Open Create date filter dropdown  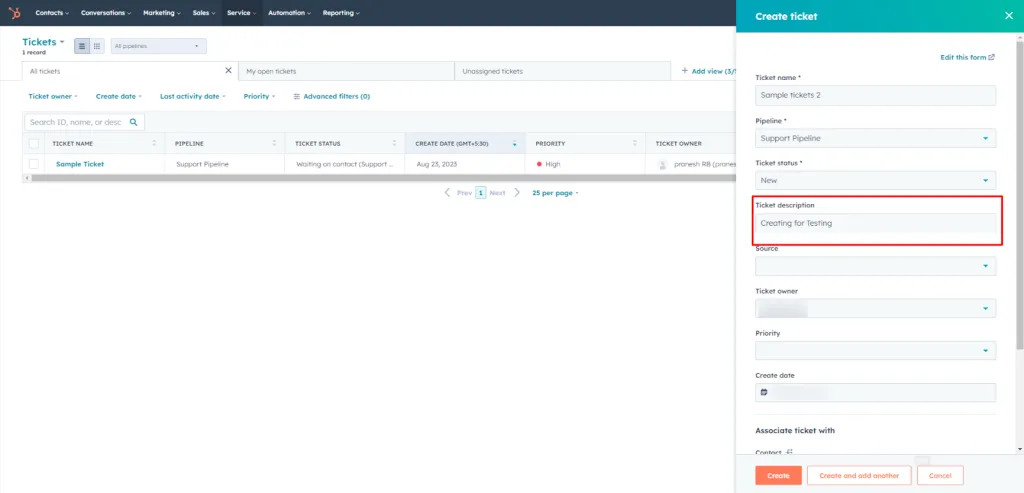[x=119, y=96]
